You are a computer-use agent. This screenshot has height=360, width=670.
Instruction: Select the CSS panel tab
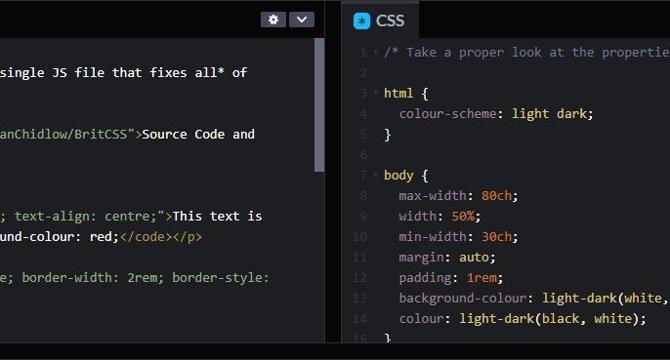coord(379,20)
